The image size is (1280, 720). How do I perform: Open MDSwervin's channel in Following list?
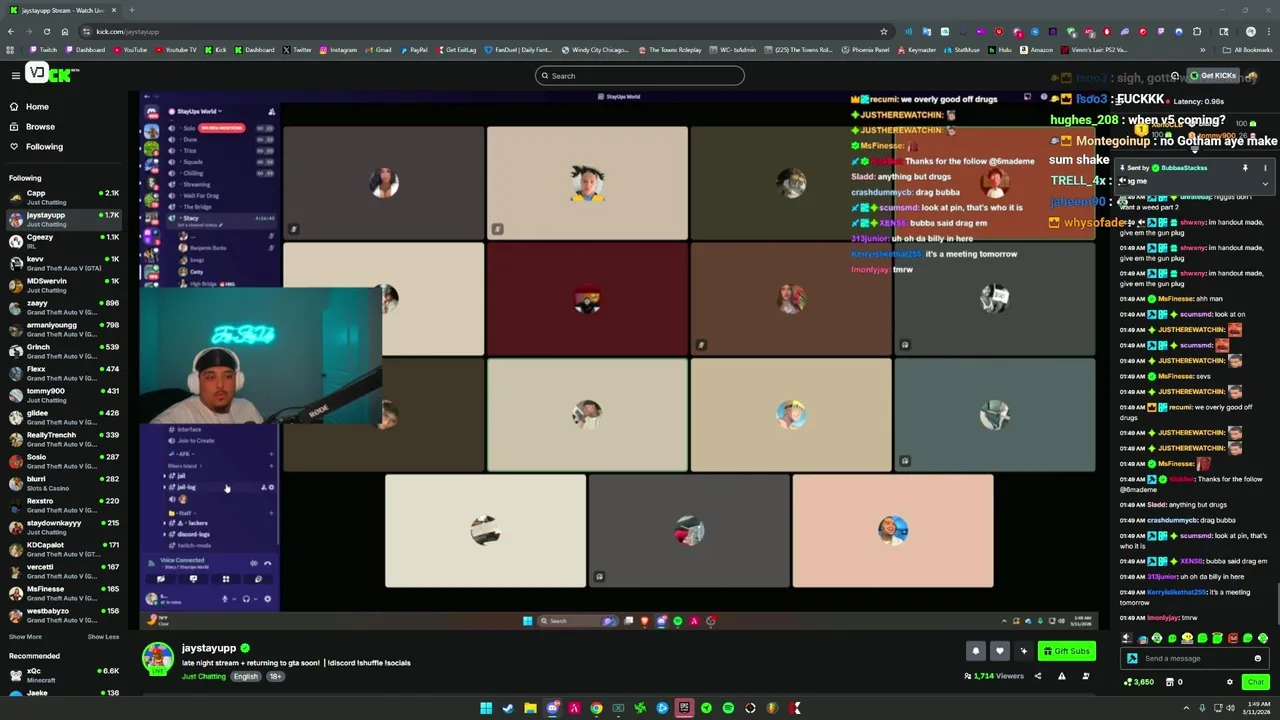coord(64,285)
